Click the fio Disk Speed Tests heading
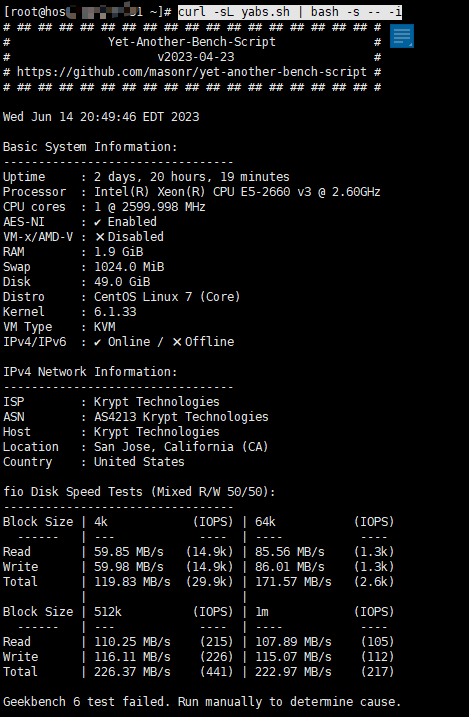 tap(139, 492)
